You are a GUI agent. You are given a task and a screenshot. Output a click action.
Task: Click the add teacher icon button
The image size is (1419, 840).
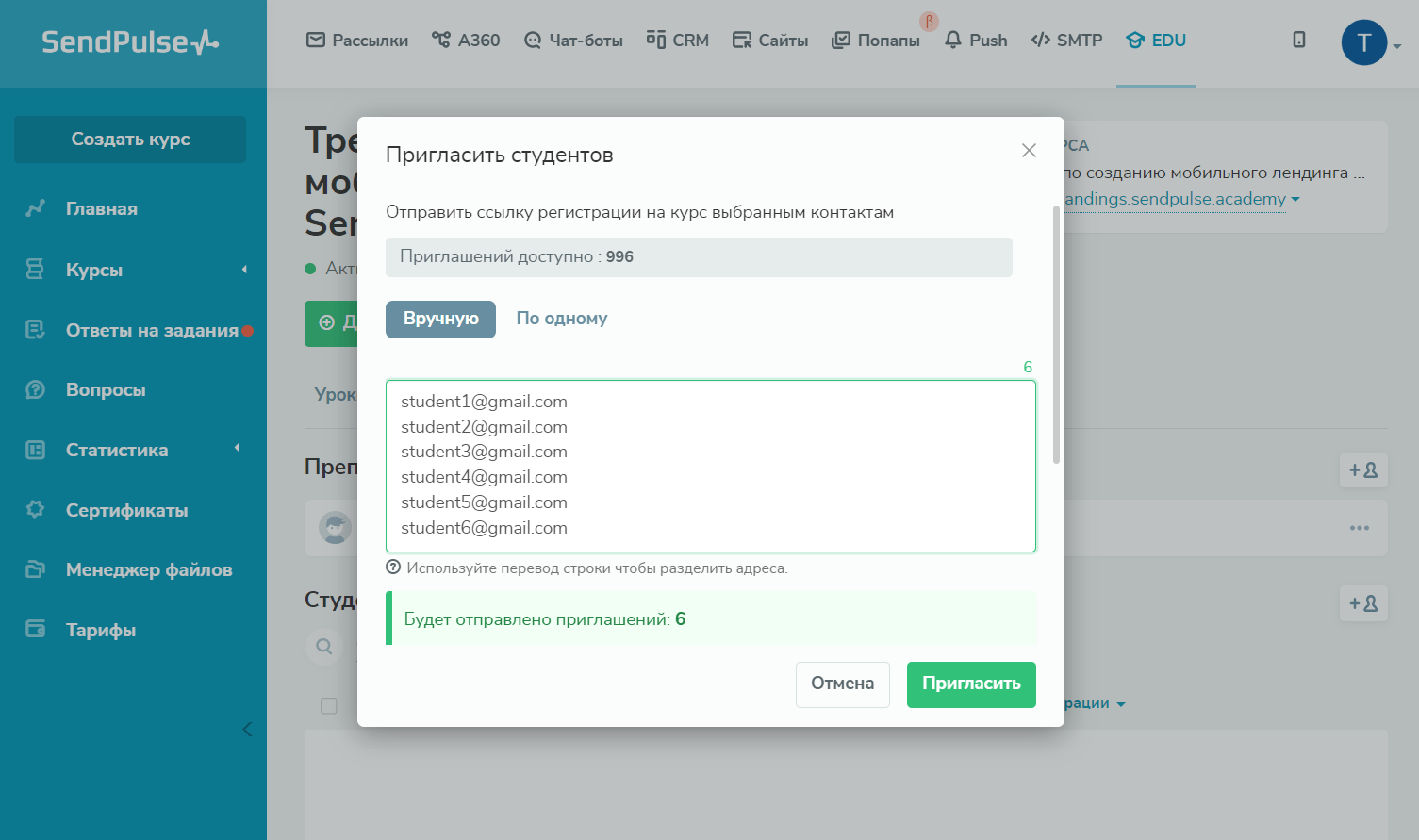1362,470
